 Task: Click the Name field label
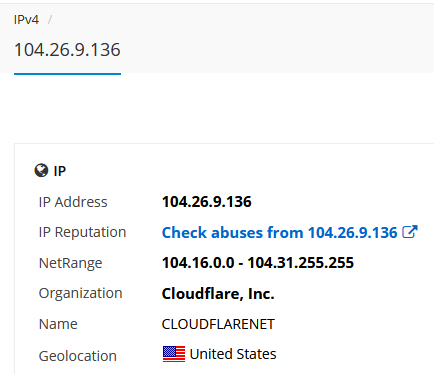pos(58,324)
